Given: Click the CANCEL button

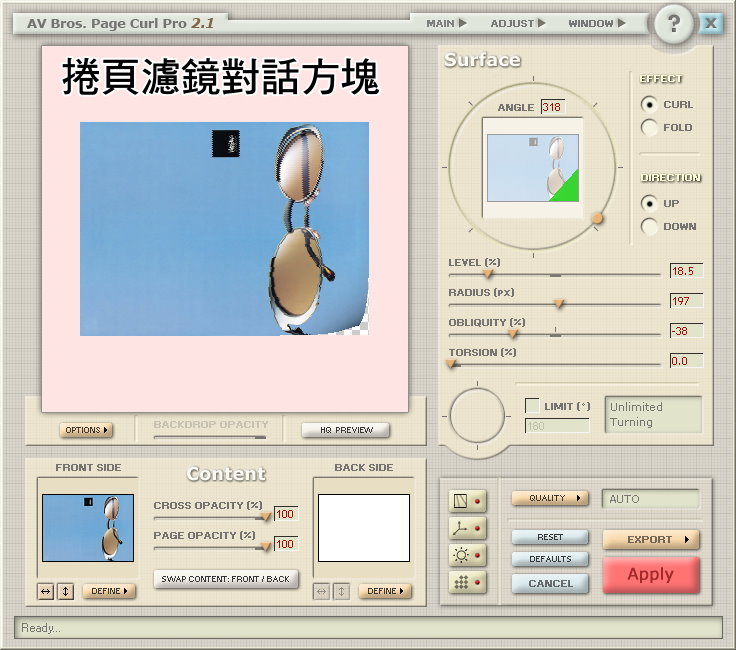Looking at the screenshot, I should pyautogui.click(x=550, y=583).
